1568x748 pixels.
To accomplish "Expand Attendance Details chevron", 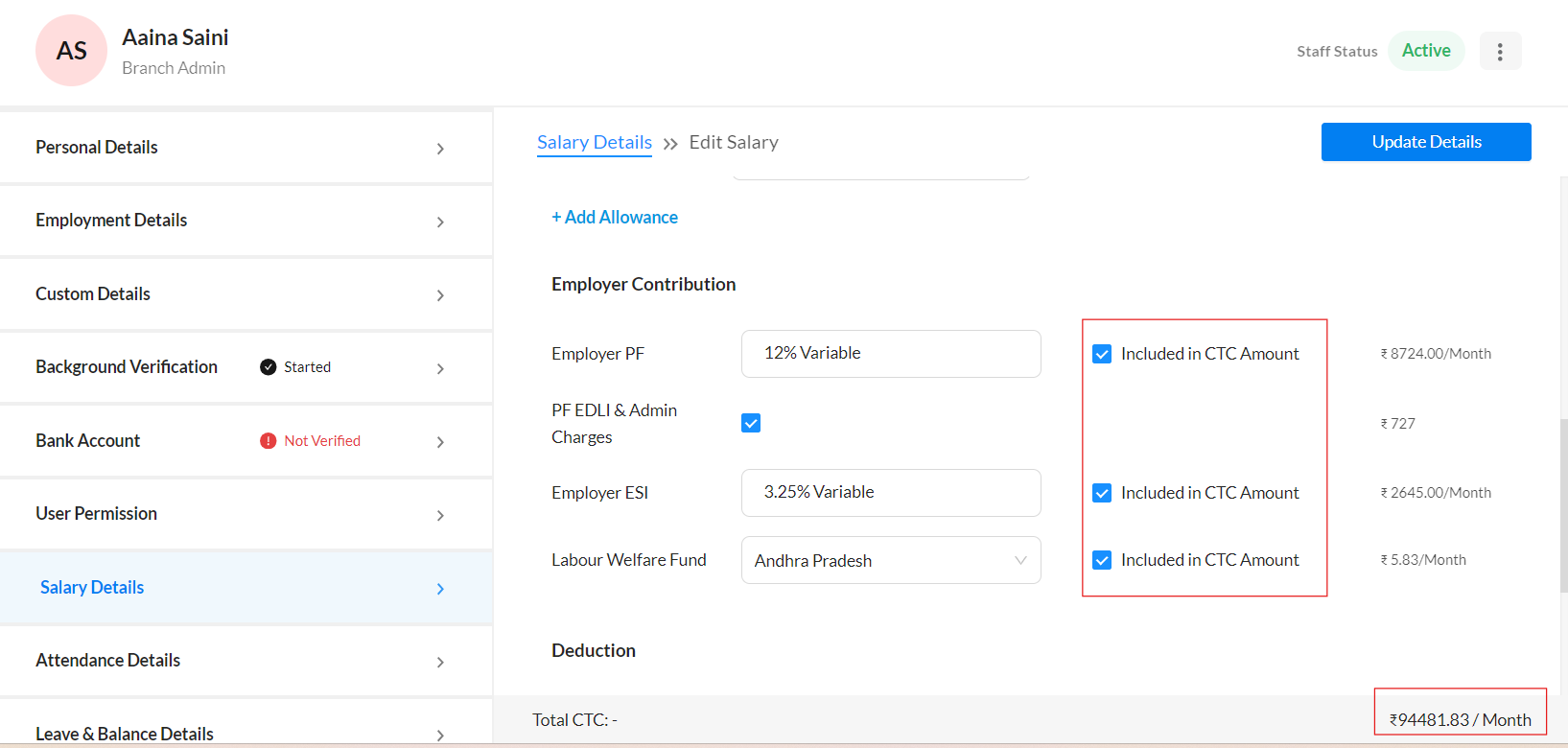I will pos(440,662).
